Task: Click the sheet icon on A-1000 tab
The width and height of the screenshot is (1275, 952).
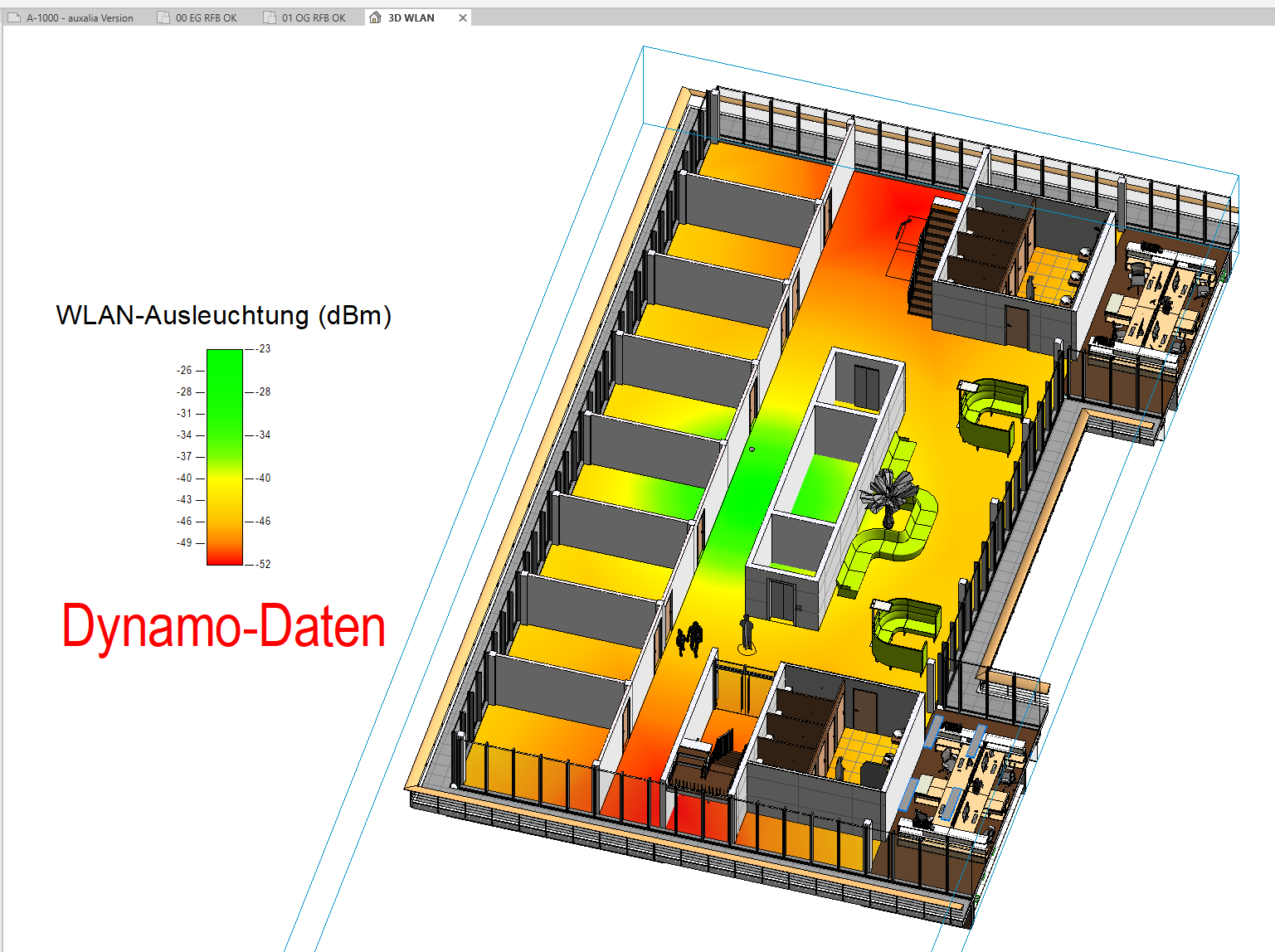Action: pos(14,17)
